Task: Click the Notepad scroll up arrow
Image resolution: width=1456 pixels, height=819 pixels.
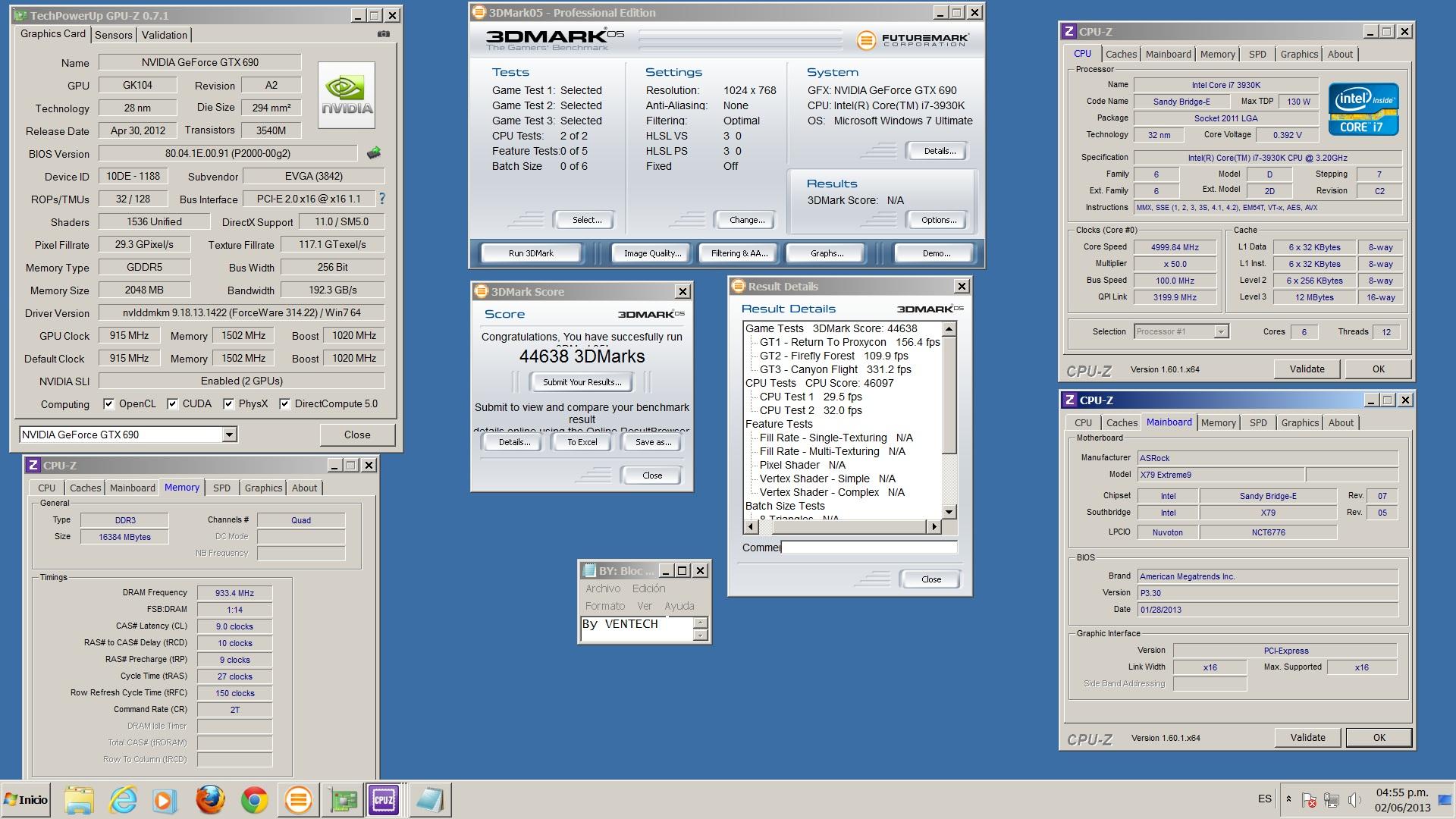Action: pyautogui.click(x=701, y=623)
